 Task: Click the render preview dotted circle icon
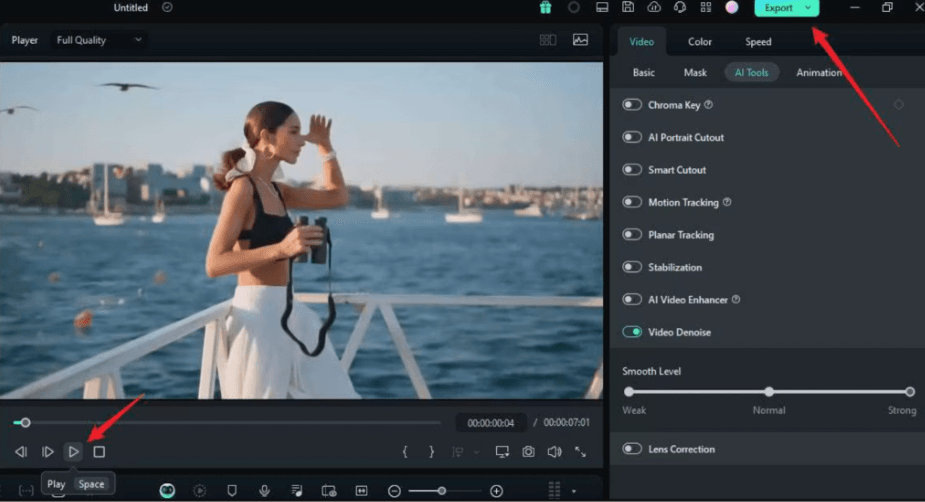point(200,491)
